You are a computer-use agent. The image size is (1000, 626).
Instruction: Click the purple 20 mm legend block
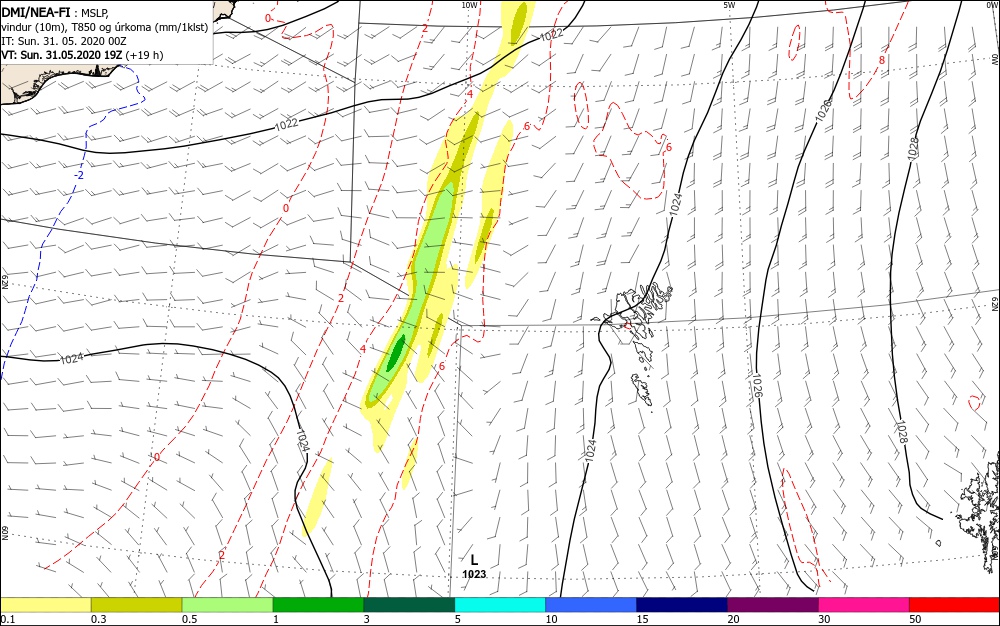coord(773,605)
